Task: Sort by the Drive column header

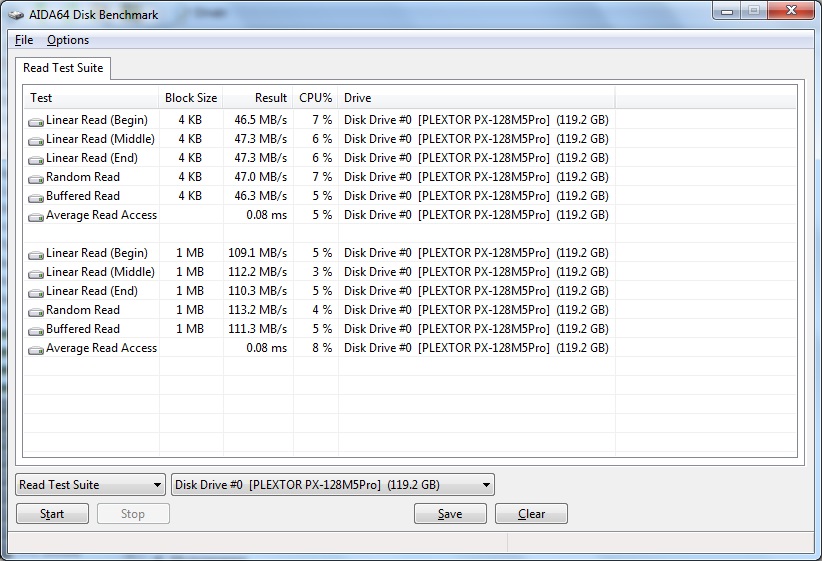Action: [477, 98]
